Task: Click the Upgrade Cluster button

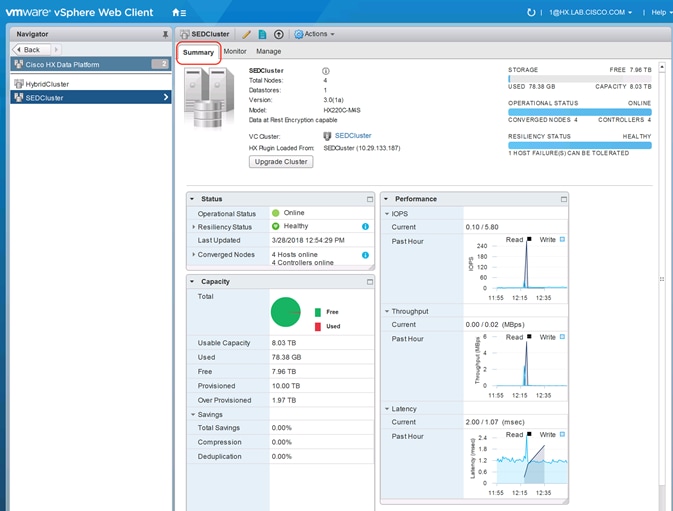Action: 281,162
